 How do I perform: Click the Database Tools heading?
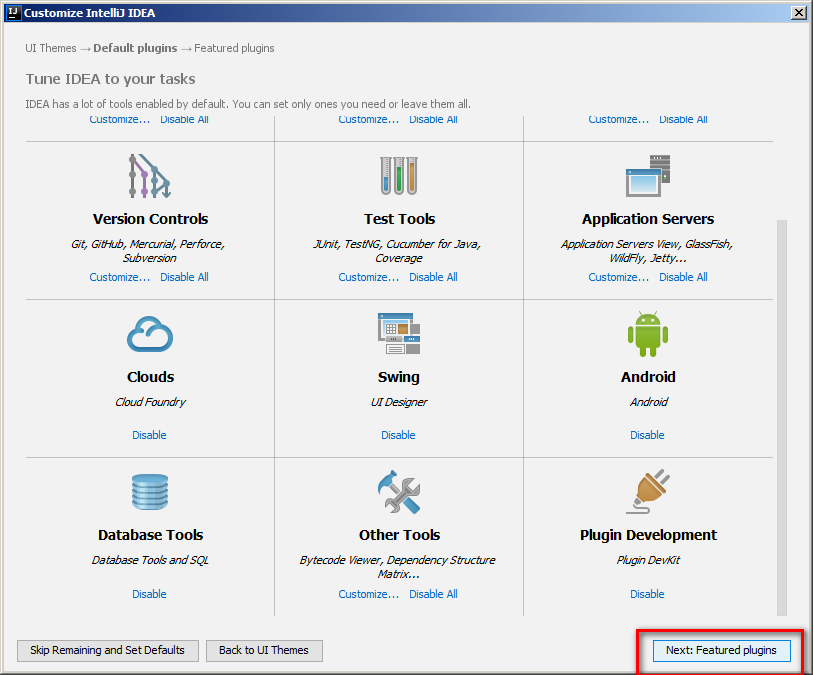pos(150,535)
